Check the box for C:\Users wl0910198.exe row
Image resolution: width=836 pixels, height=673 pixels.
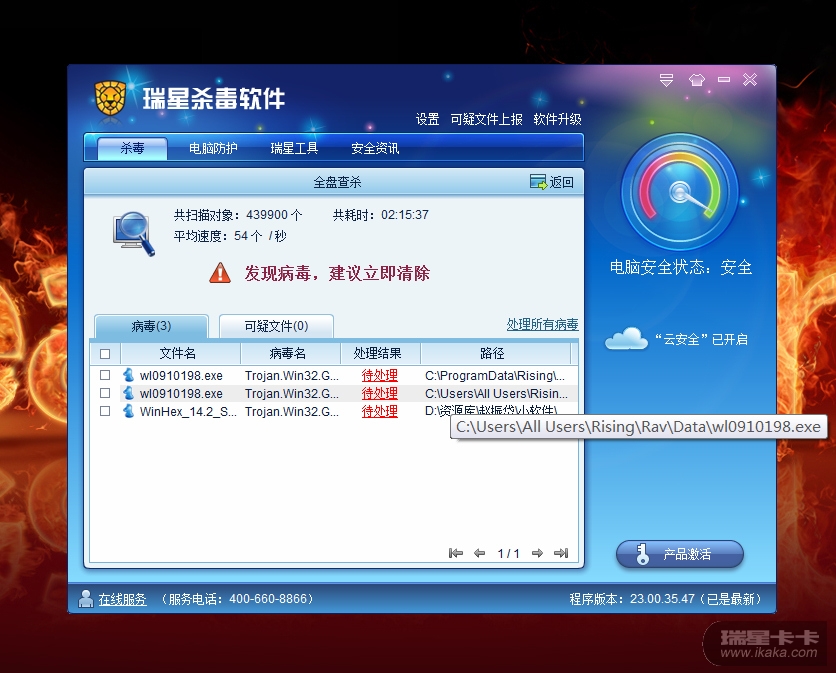click(105, 393)
